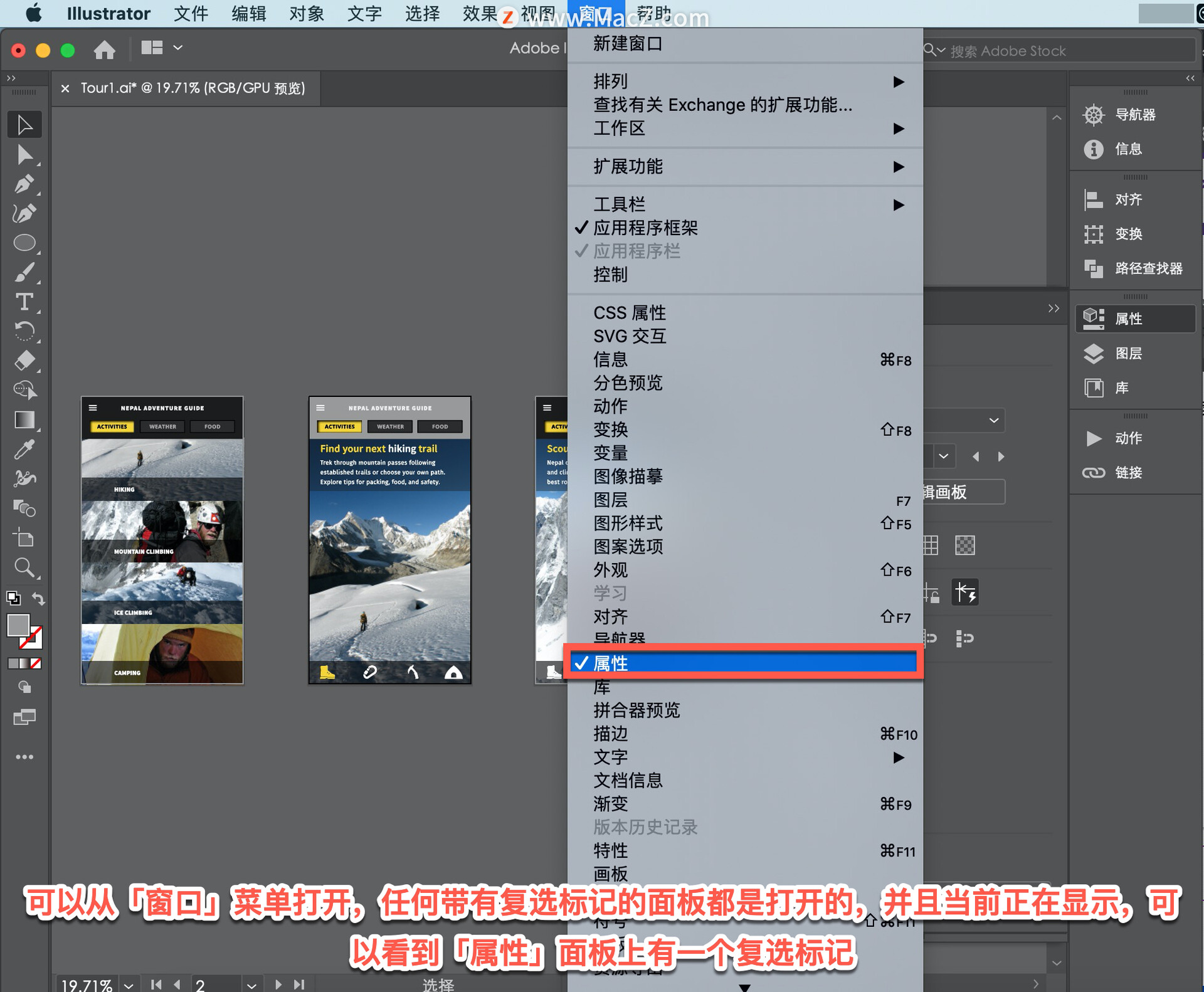This screenshot has height=992, width=1204.
Task: Toggle 外观 panel from Window menu
Action: 744,570
